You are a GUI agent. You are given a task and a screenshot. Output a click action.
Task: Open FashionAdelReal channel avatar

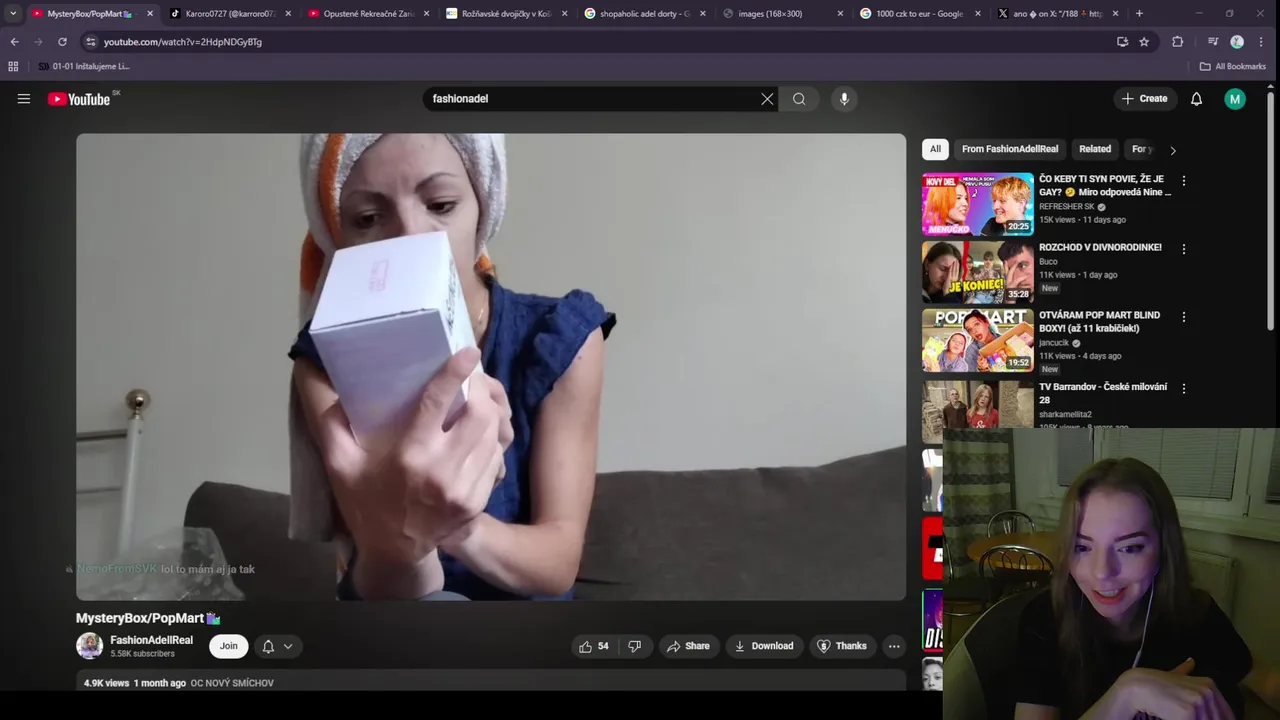(x=90, y=646)
